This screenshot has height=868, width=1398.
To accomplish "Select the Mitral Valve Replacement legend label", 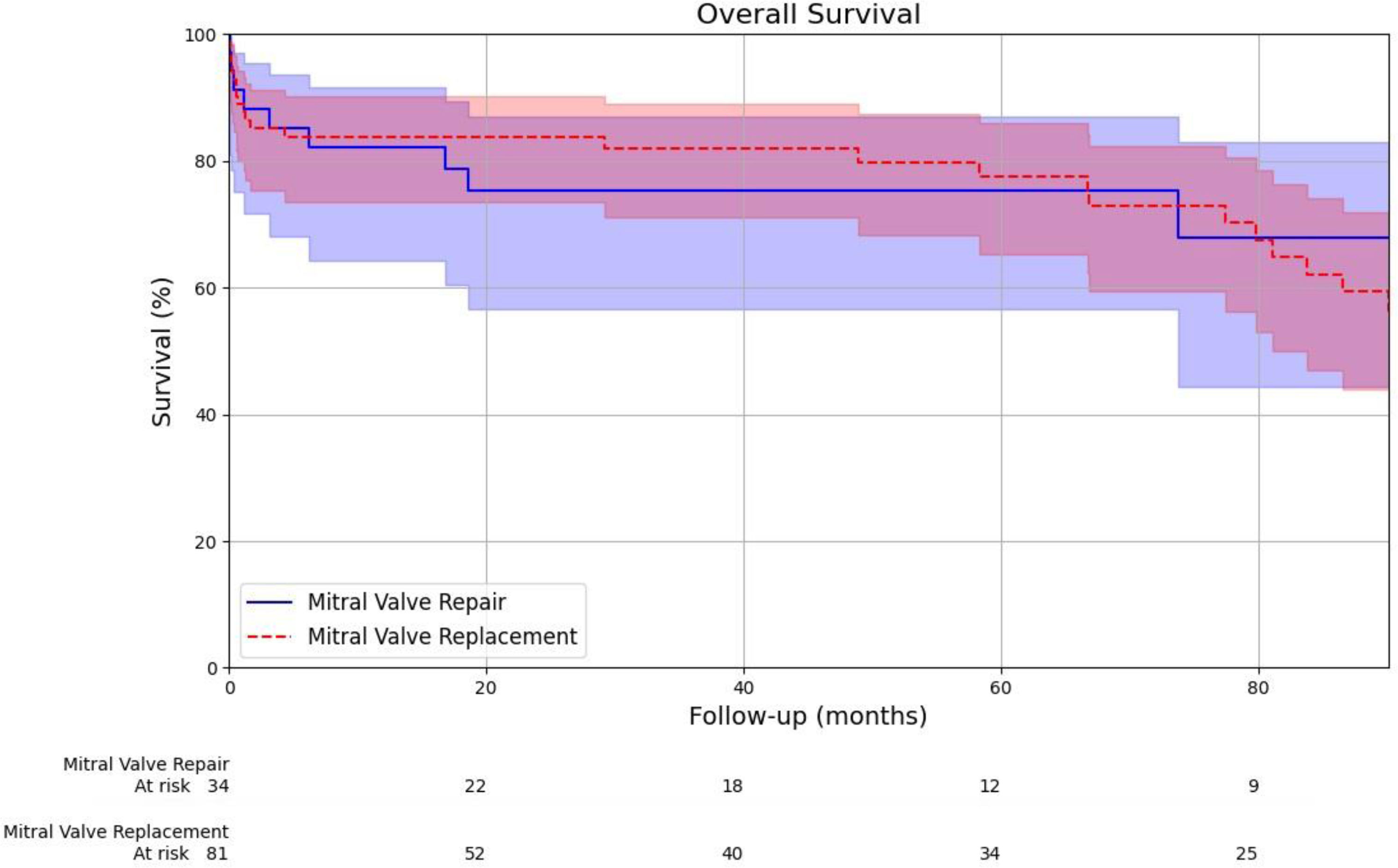I will coord(442,637).
